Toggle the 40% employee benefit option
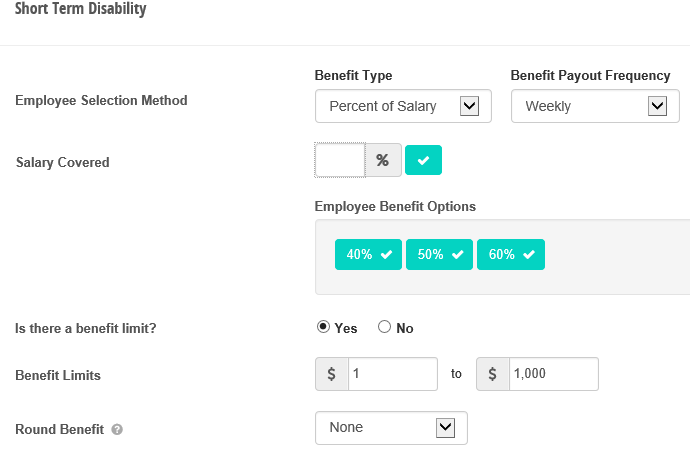This screenshot has height=464, width=690. coord(368,254)
